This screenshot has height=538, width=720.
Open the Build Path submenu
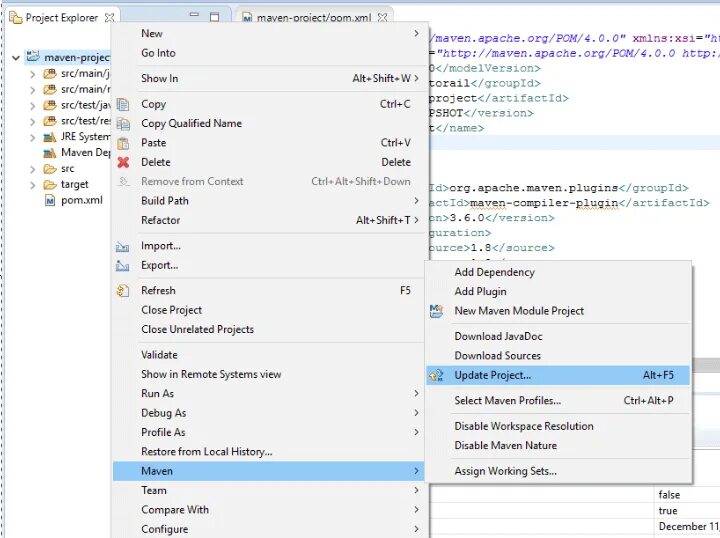click(x=268, y=201)
